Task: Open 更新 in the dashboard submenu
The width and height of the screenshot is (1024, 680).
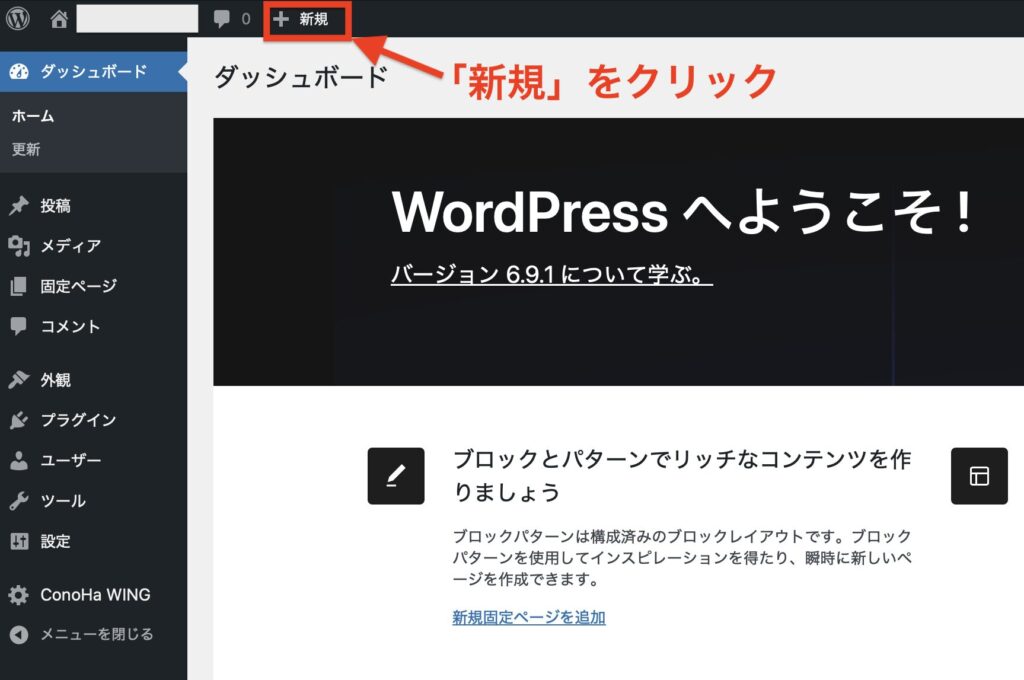Action: 26,149
